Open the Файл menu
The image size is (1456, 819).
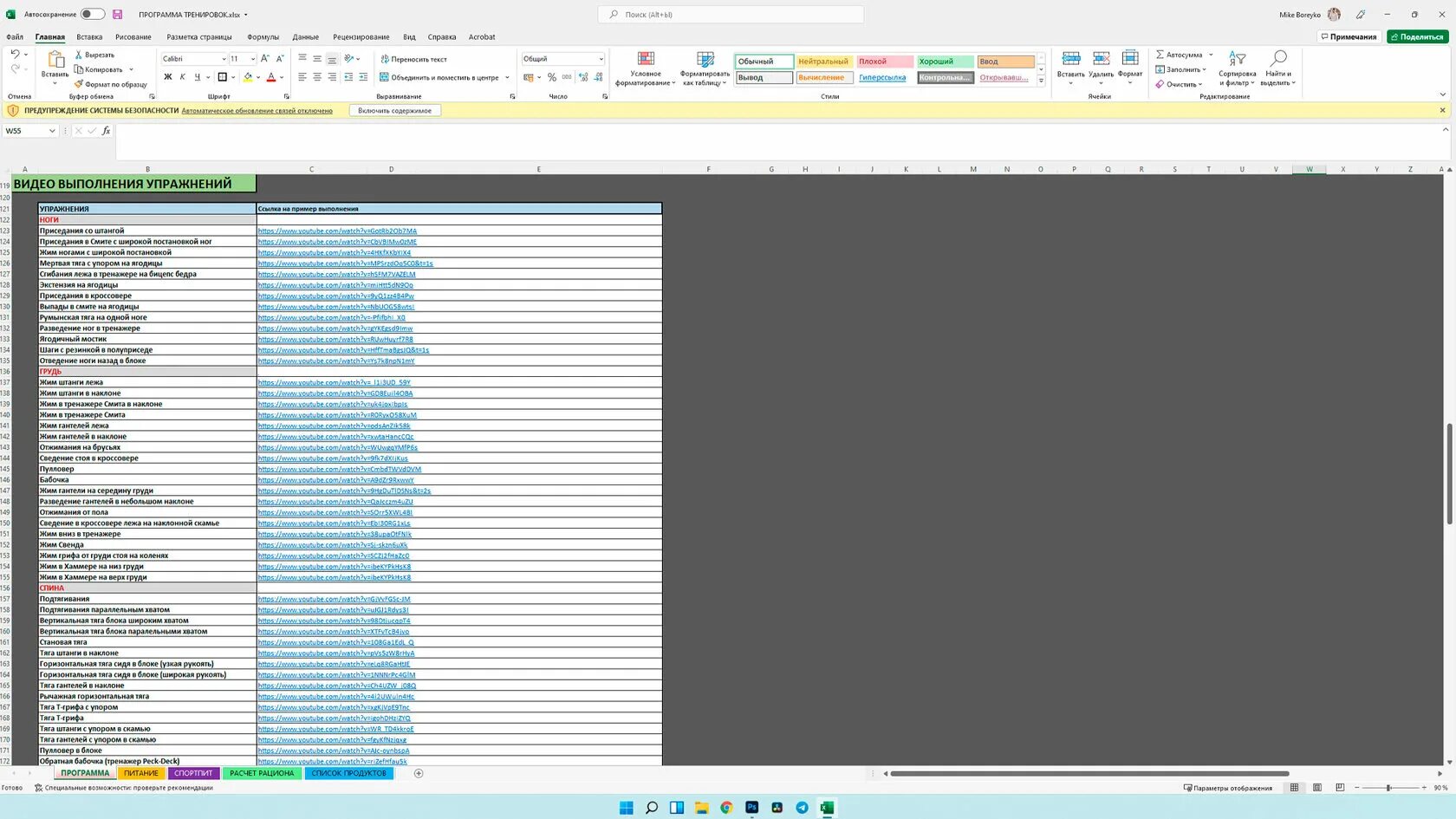click(15, 37)
